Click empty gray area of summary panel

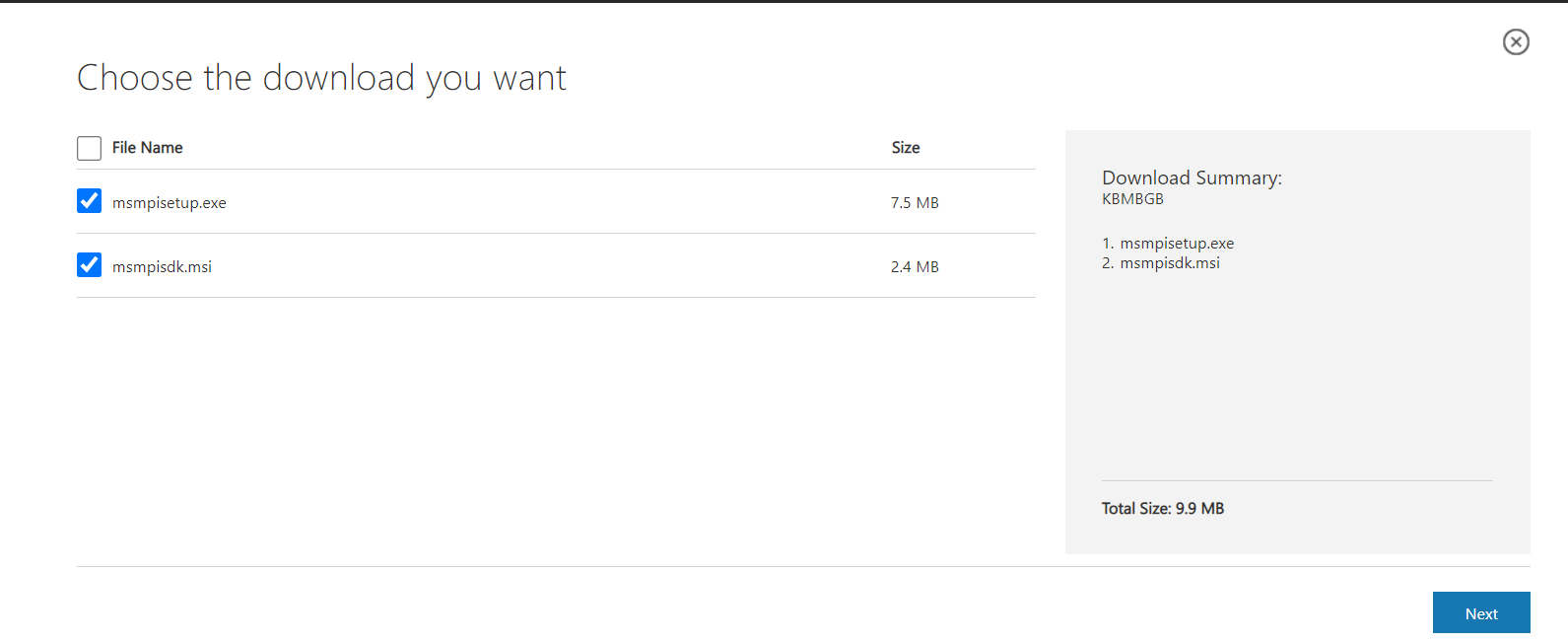coord(1297,375)
